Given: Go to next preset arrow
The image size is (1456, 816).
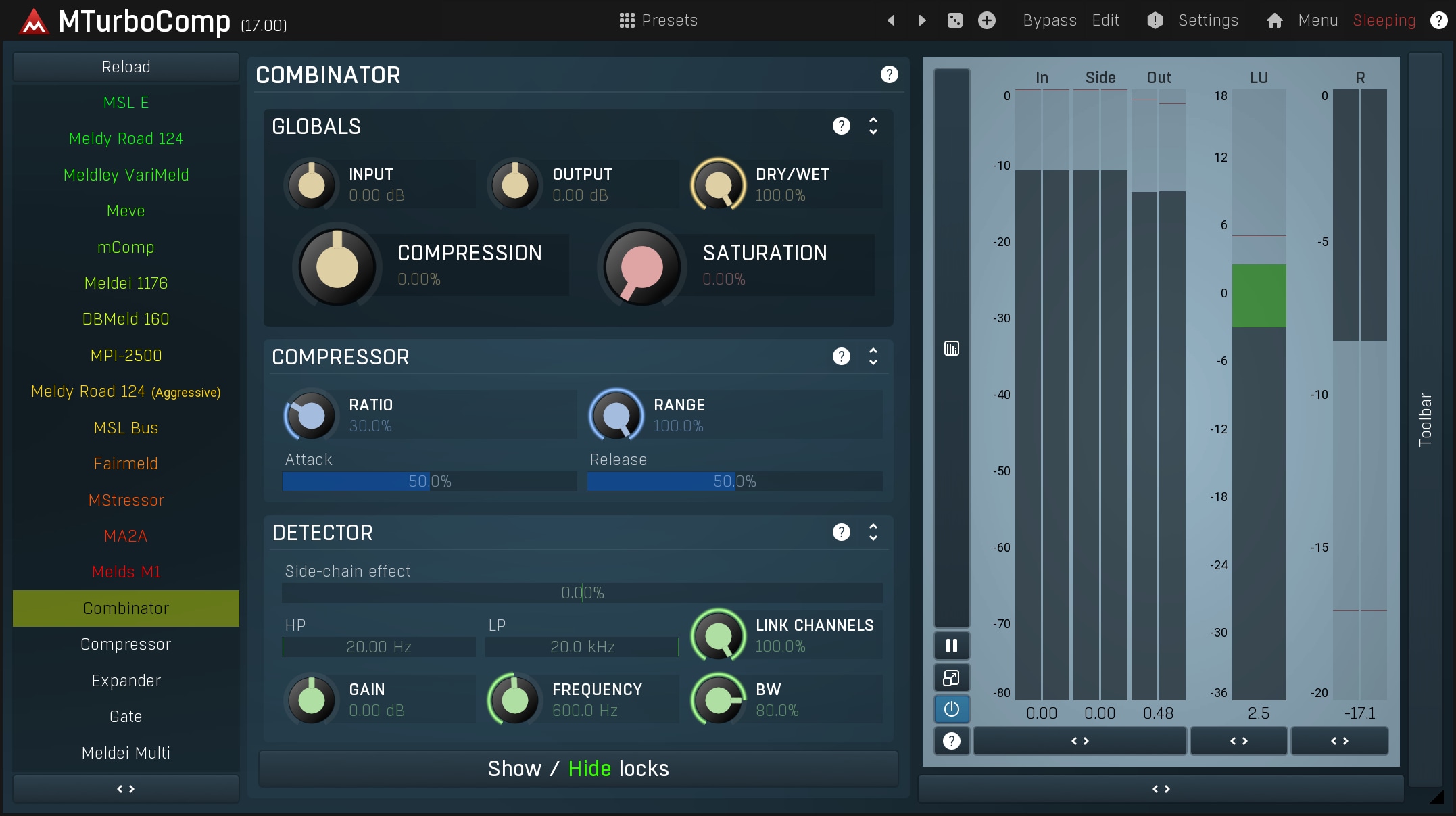Looking at the screenshot, I should [922, 20].
